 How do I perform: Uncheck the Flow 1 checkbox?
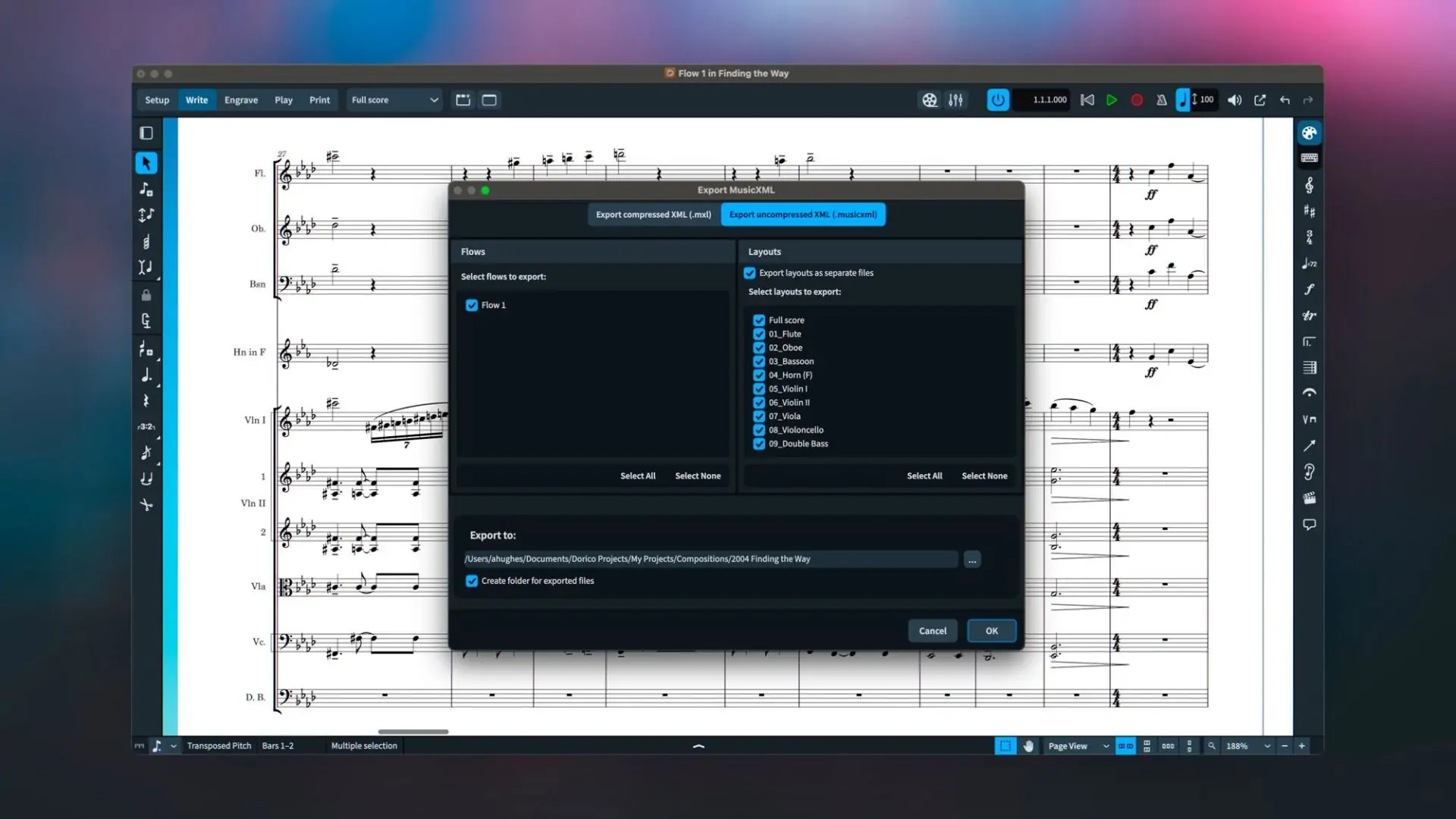click(x=471, y=305)
